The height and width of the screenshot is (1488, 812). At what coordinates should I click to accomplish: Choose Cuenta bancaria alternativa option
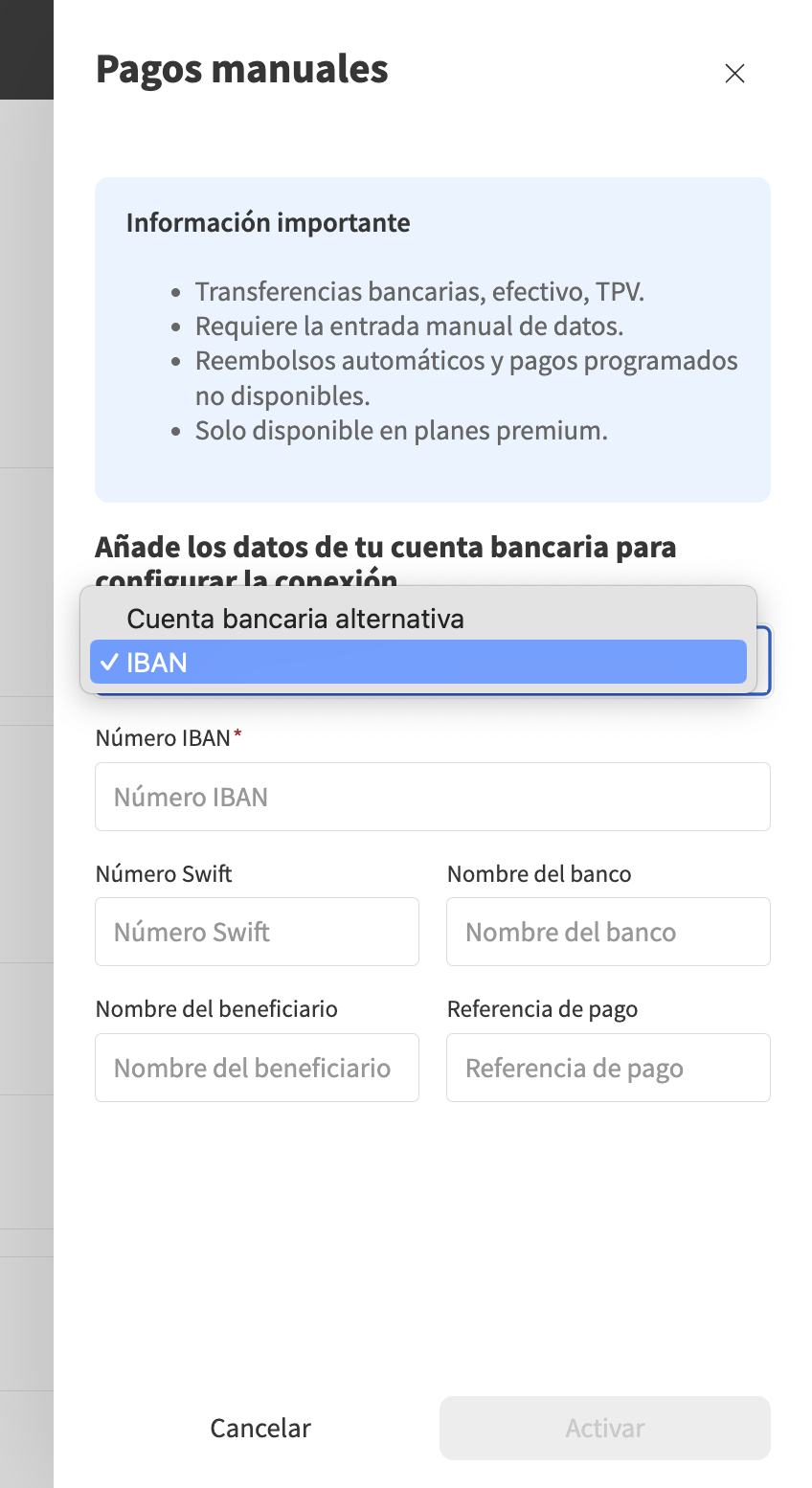point(418,618)
